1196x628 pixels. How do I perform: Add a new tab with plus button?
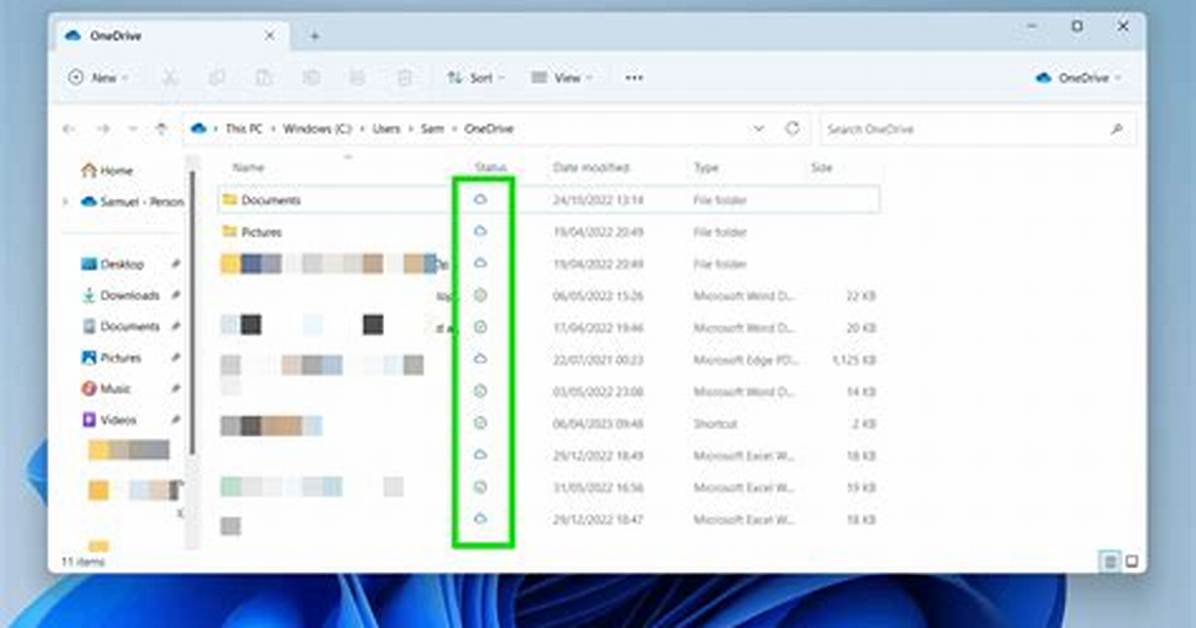(314, 36)
